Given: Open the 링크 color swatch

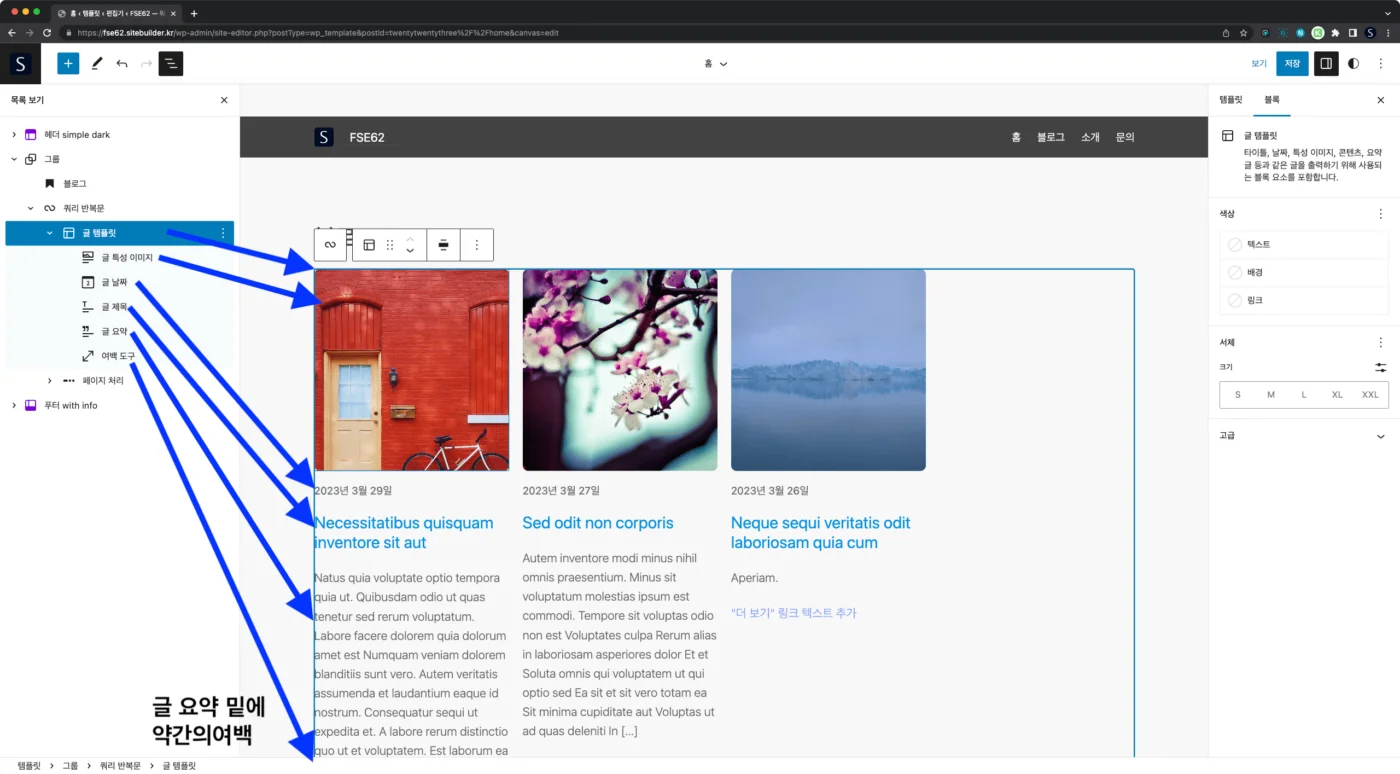Looking at the screenshot, I should [x=1304, y=300].
